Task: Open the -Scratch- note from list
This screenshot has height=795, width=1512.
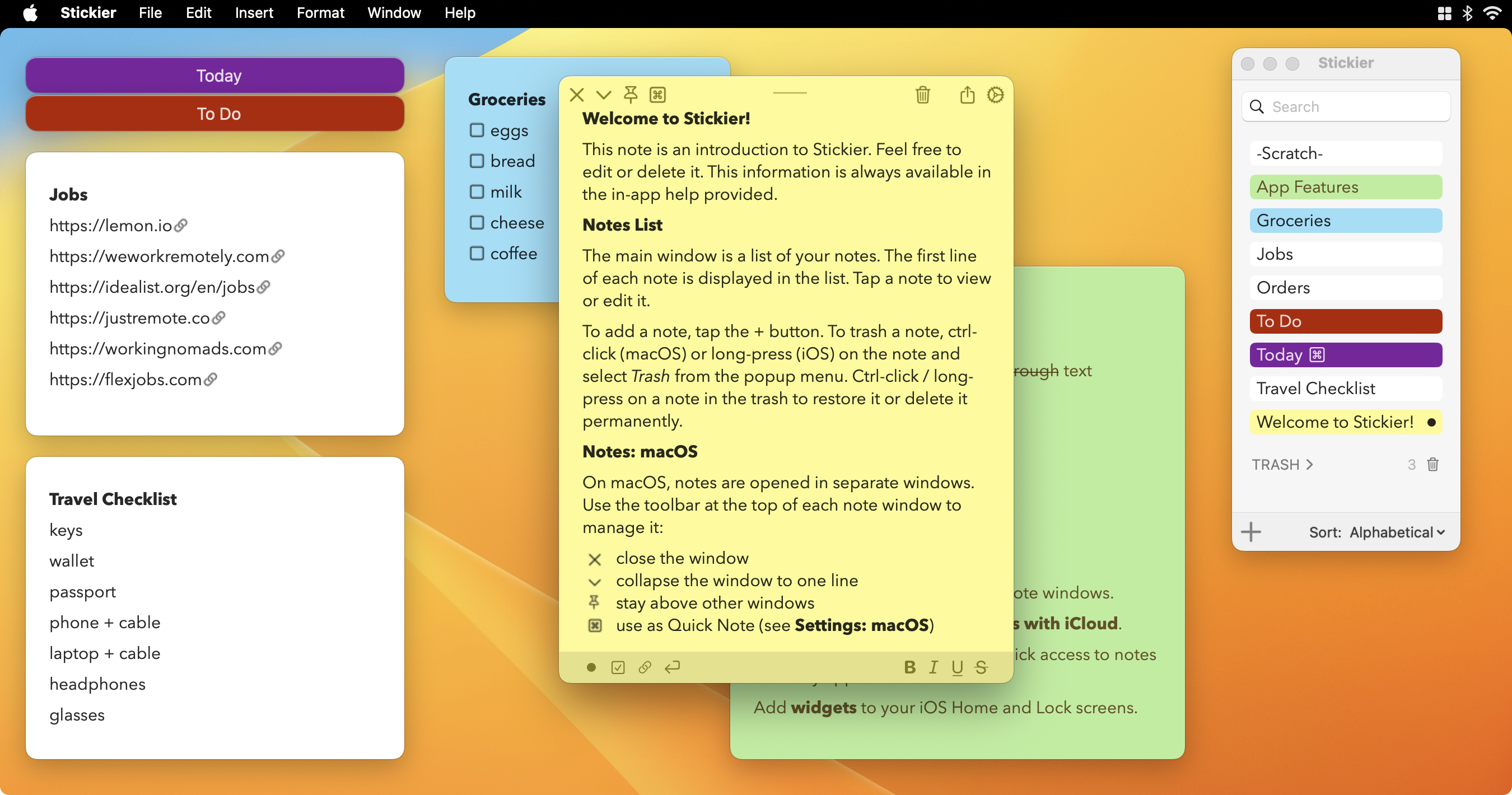Action: click(x=1346, y=154)
